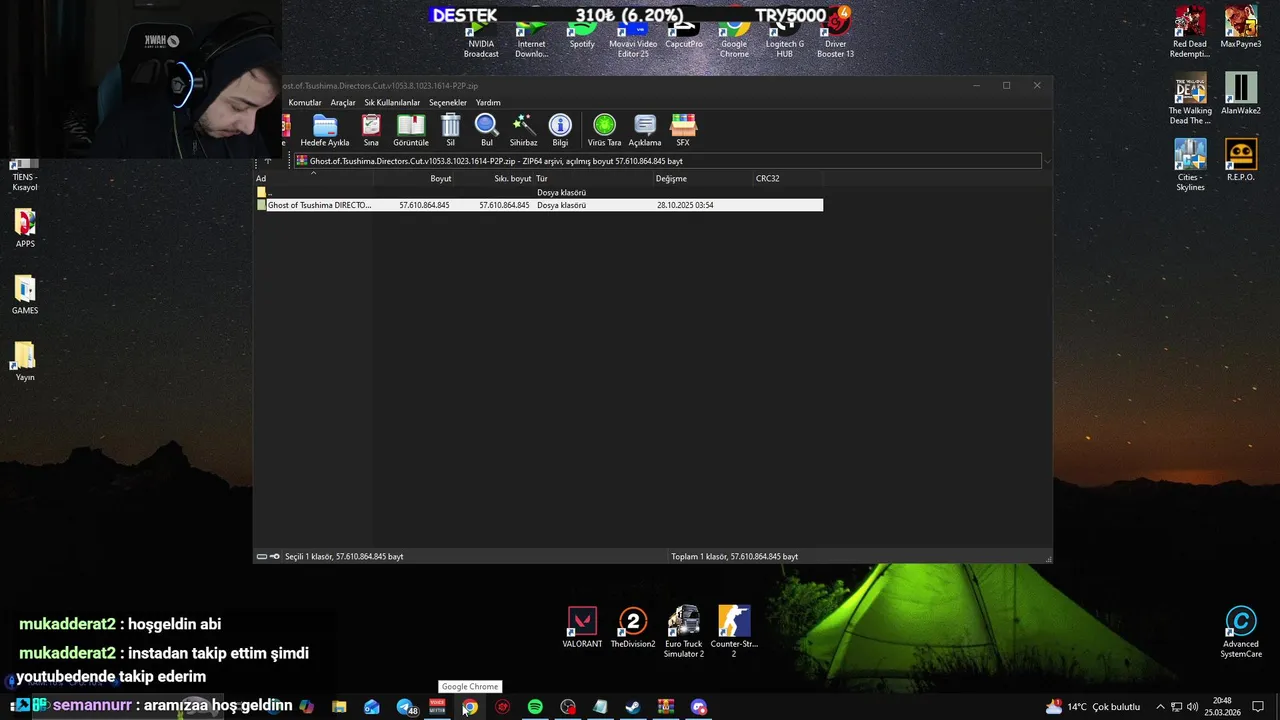
Task: Select the Ghost of Tsushima DIRECTO... folder row
Action: point(540,205)
